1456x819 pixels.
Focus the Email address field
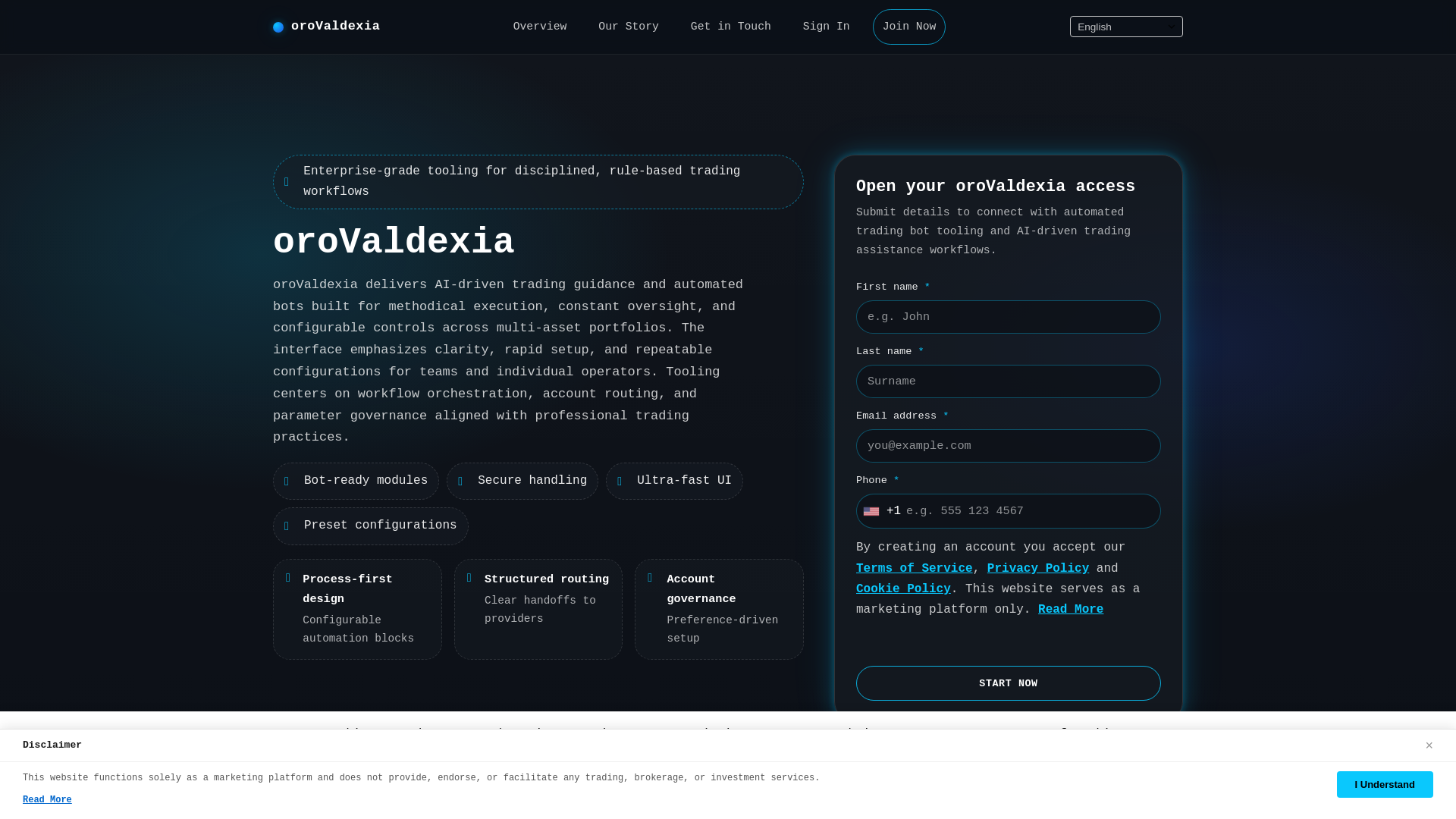pyautogui.click(x=1009, y=446)
